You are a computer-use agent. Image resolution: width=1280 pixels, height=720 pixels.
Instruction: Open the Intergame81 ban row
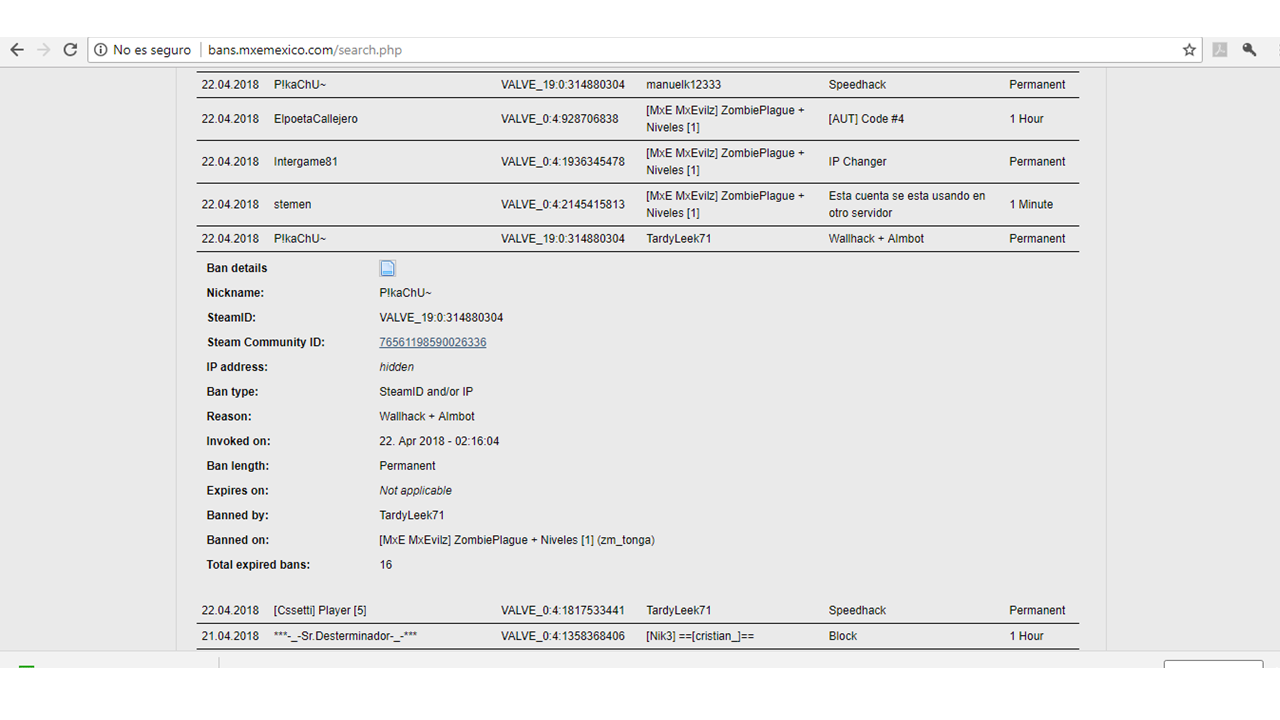point(638,162)
